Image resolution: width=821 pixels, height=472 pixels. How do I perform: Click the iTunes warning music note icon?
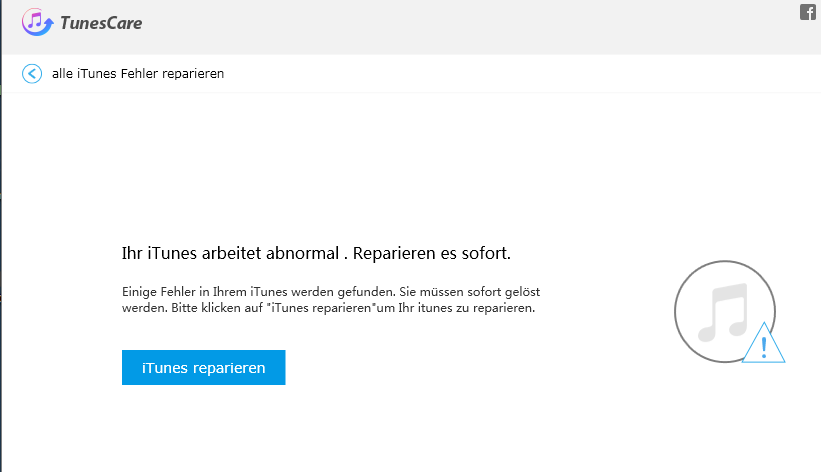[729, 312]
